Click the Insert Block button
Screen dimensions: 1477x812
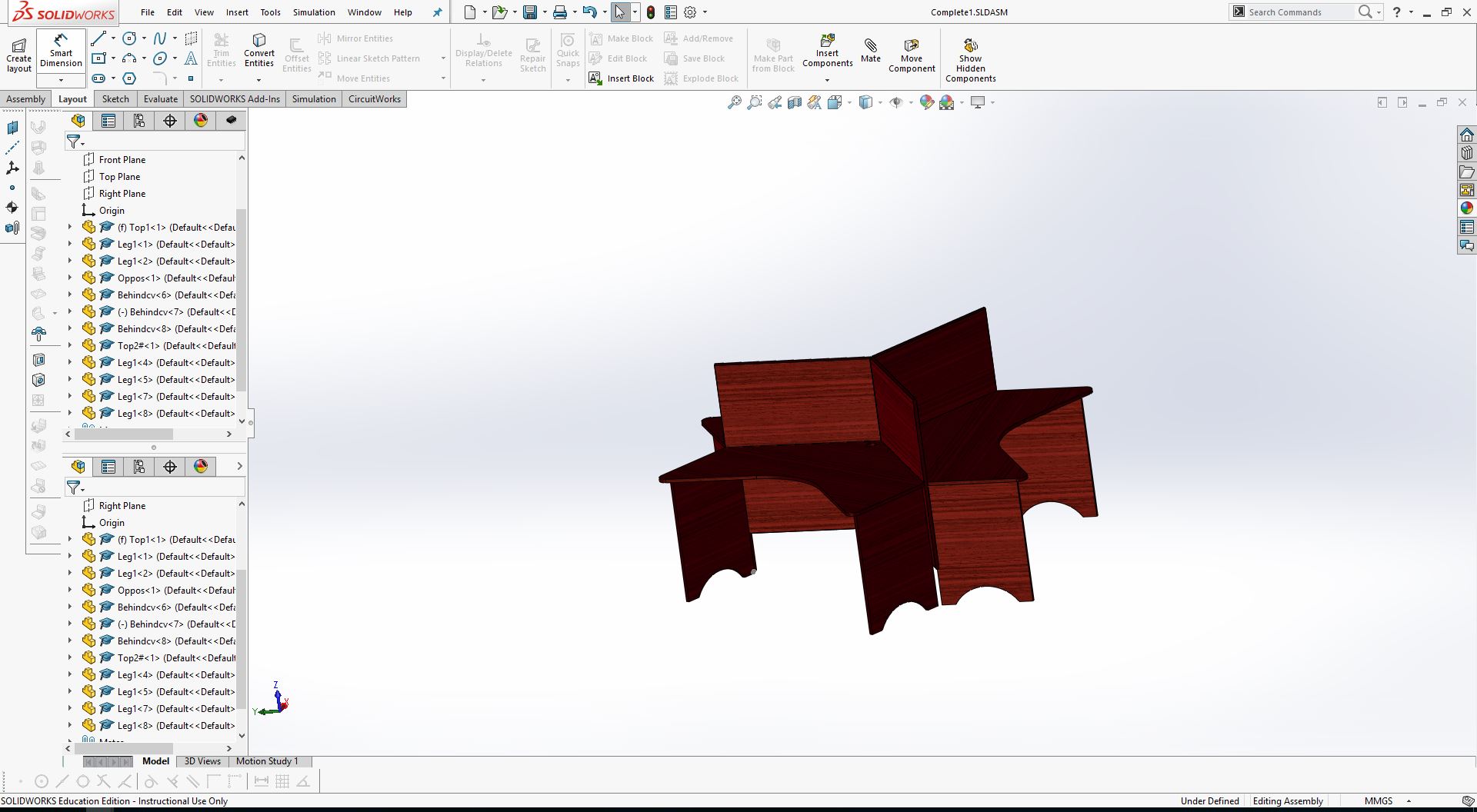[621, 78]
